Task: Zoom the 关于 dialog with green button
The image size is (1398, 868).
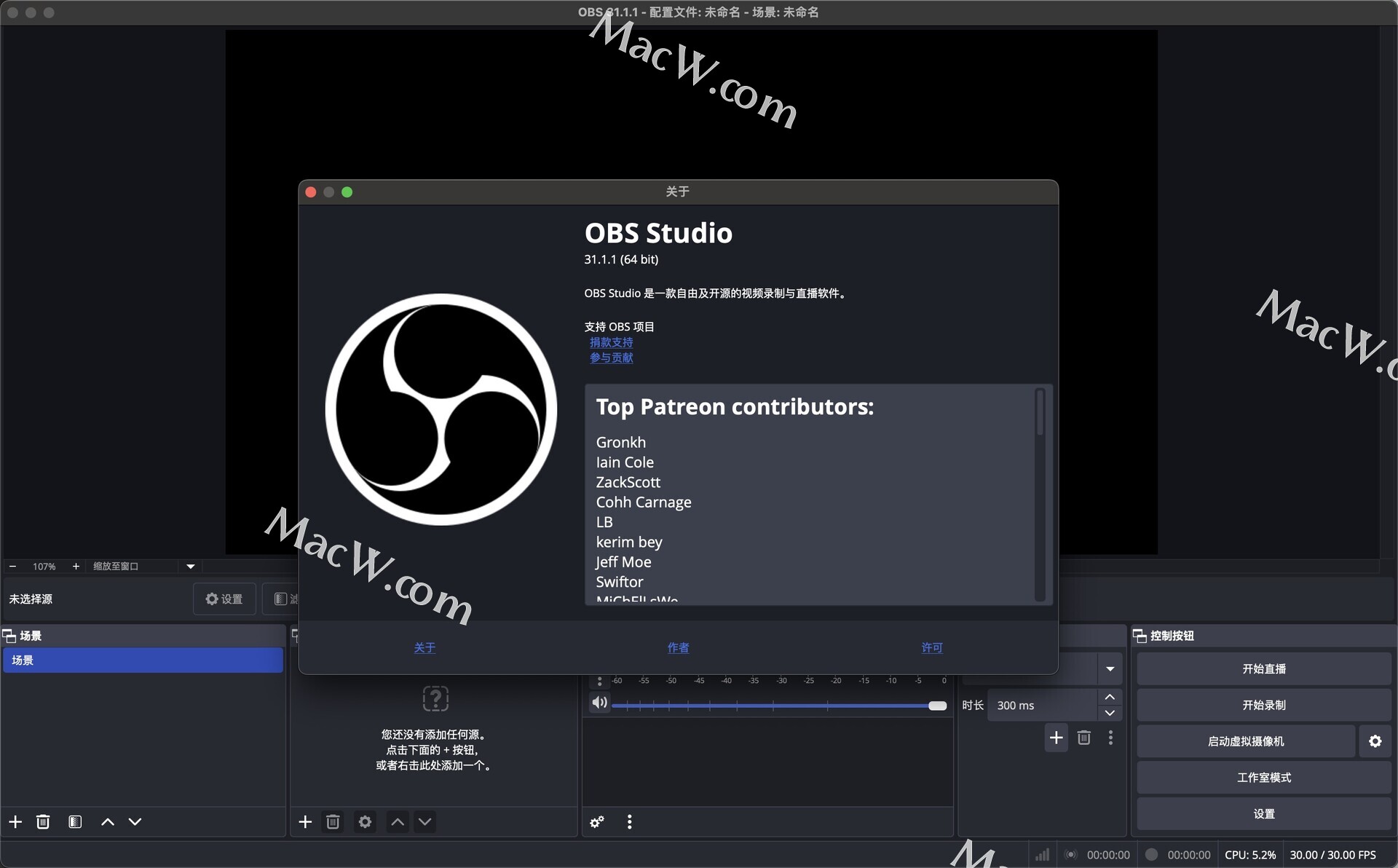Action: click(x=347, y=192)
